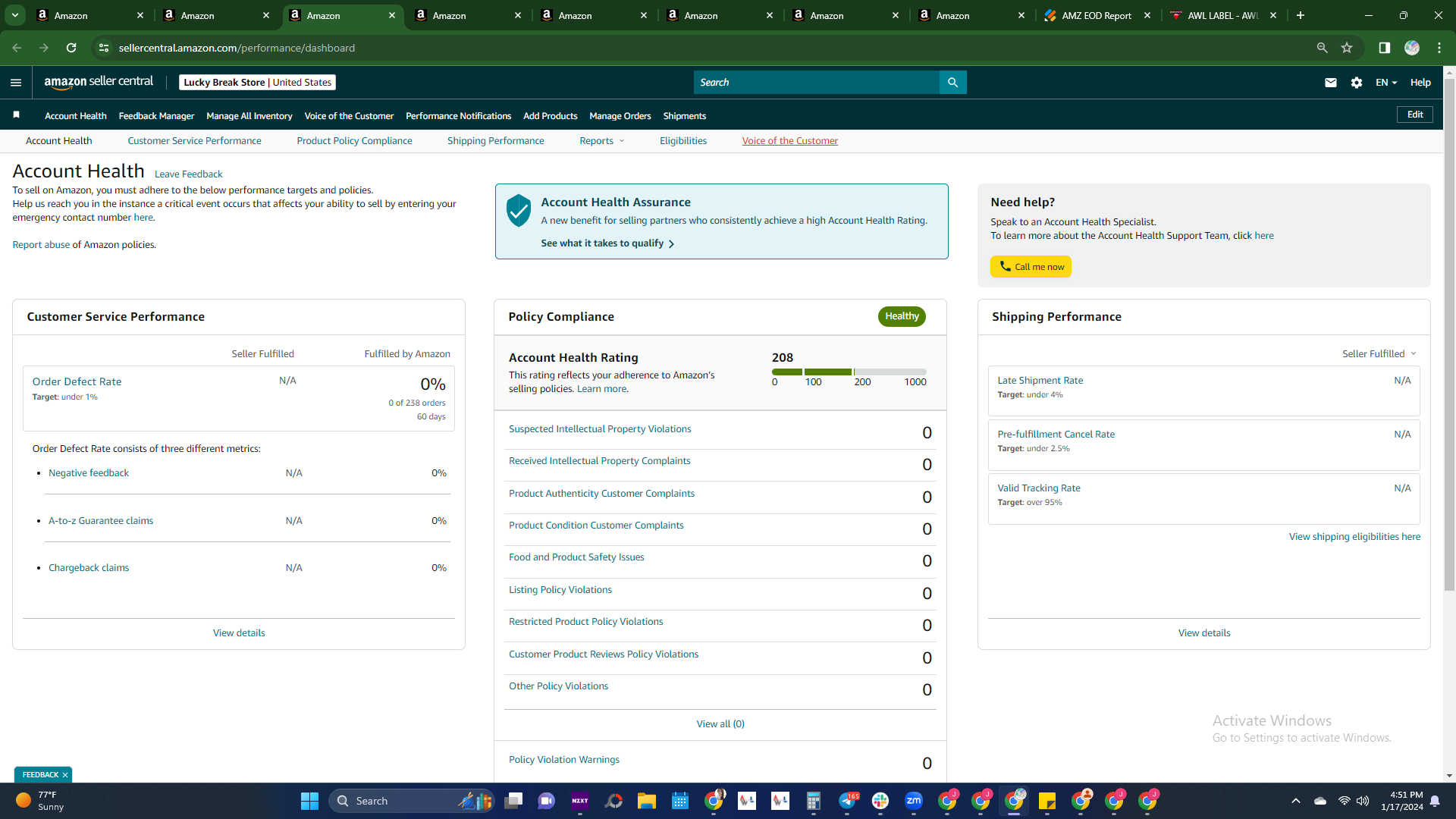Open the tab search dropdown arrow
Image resolution: width=1456 pixels, height=819 pixels.
coord(15,15)
